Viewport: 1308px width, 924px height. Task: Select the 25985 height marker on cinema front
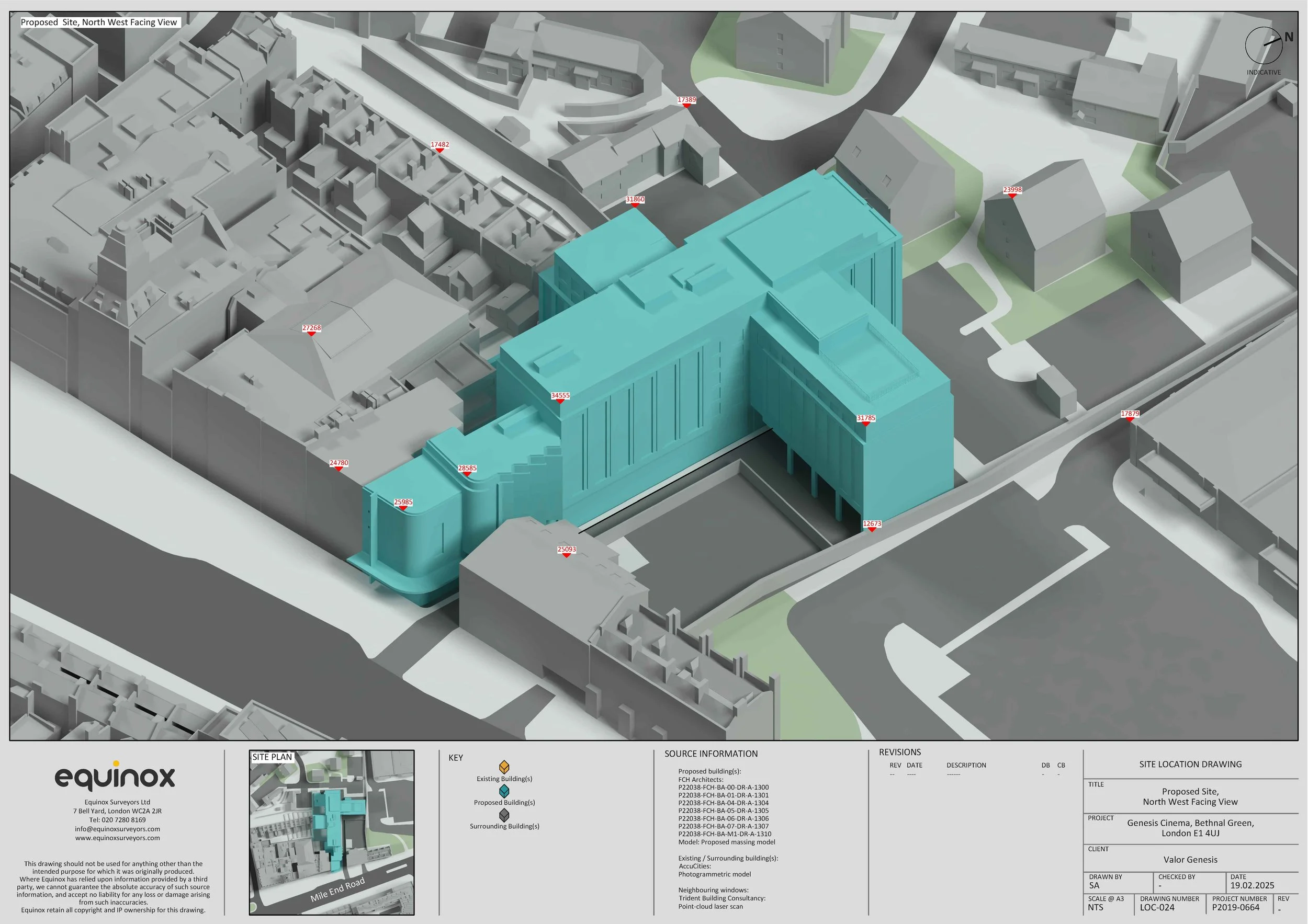[403, 502]
